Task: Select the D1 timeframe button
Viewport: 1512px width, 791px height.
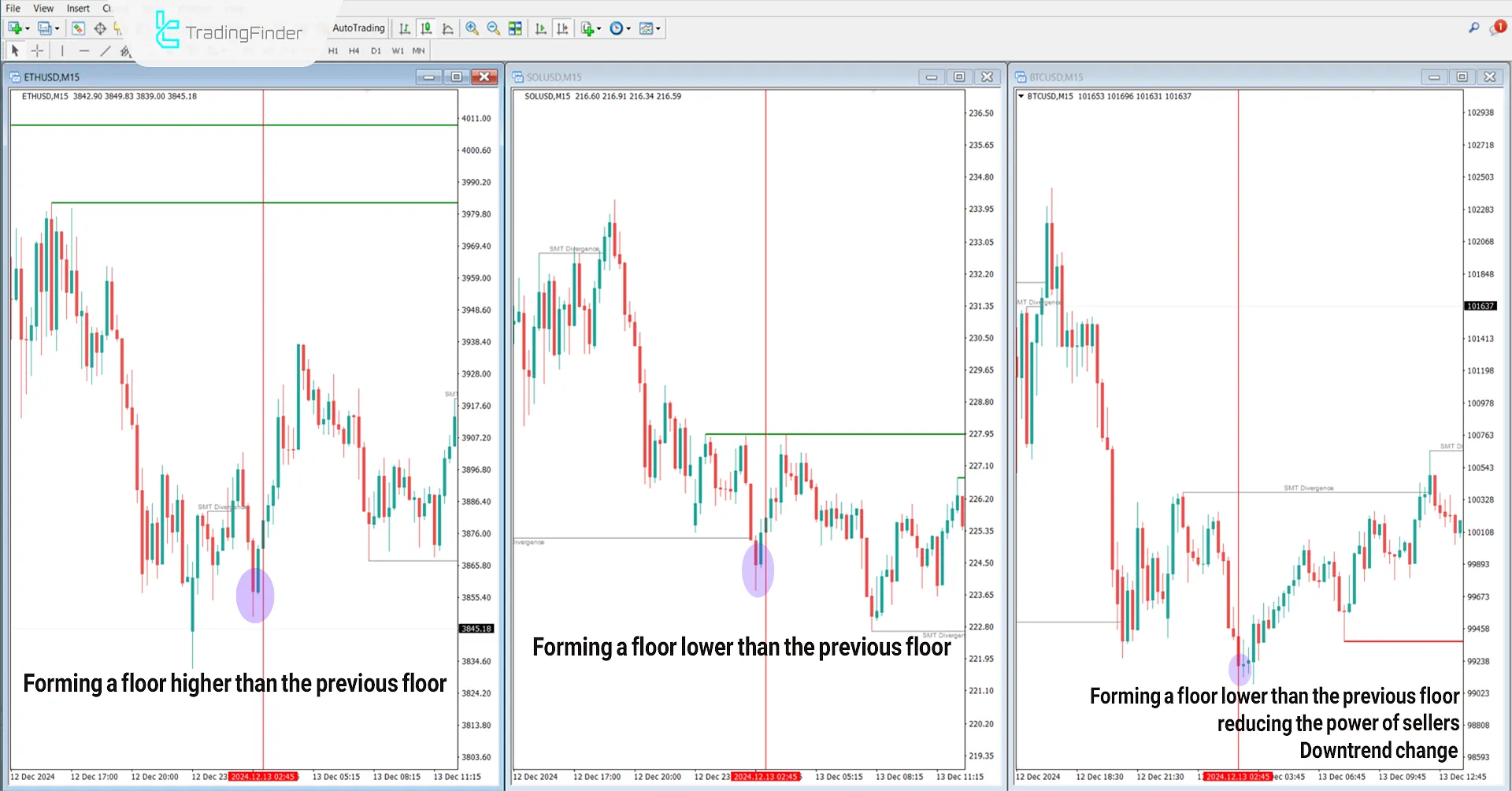Action: pos(376,50)
